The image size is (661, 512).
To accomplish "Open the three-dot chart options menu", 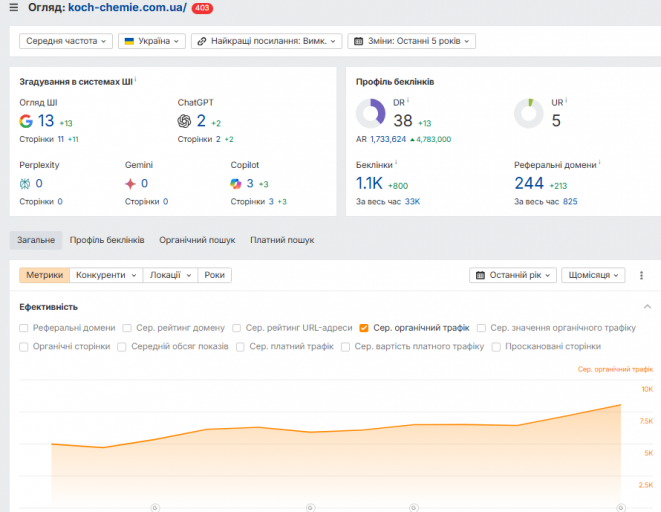I will pyautogui.click(x=641, y=275).
